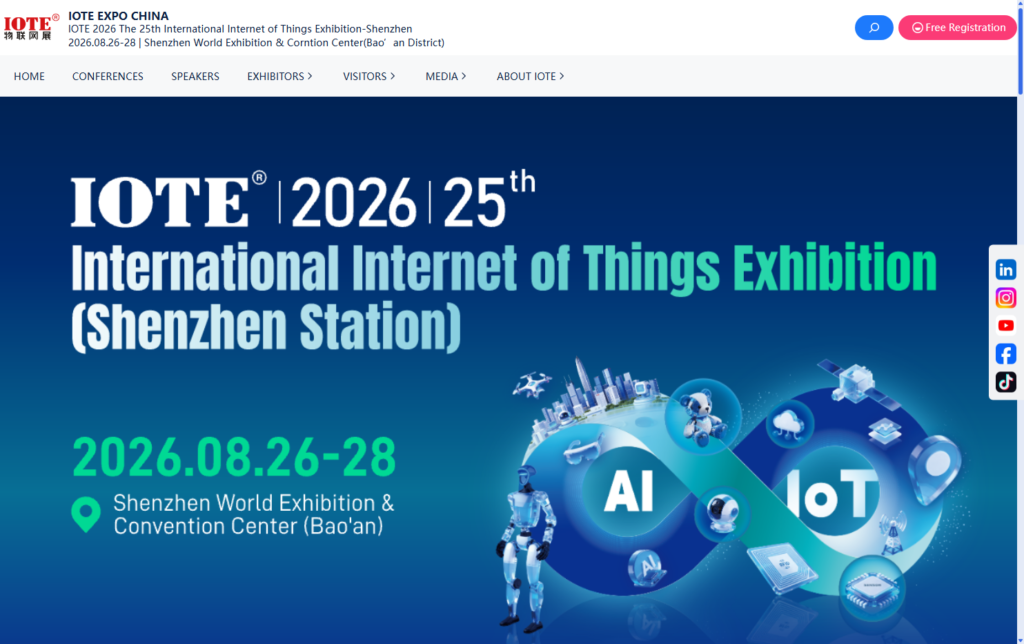Click the IOTE EXPO CHINA title link
This screenshot has height=644, width=1024.
pos(118,16)
